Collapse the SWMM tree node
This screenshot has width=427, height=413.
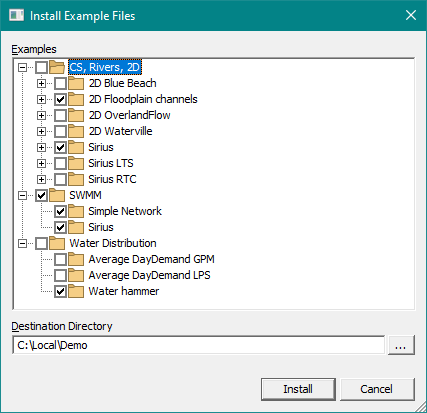22,195
